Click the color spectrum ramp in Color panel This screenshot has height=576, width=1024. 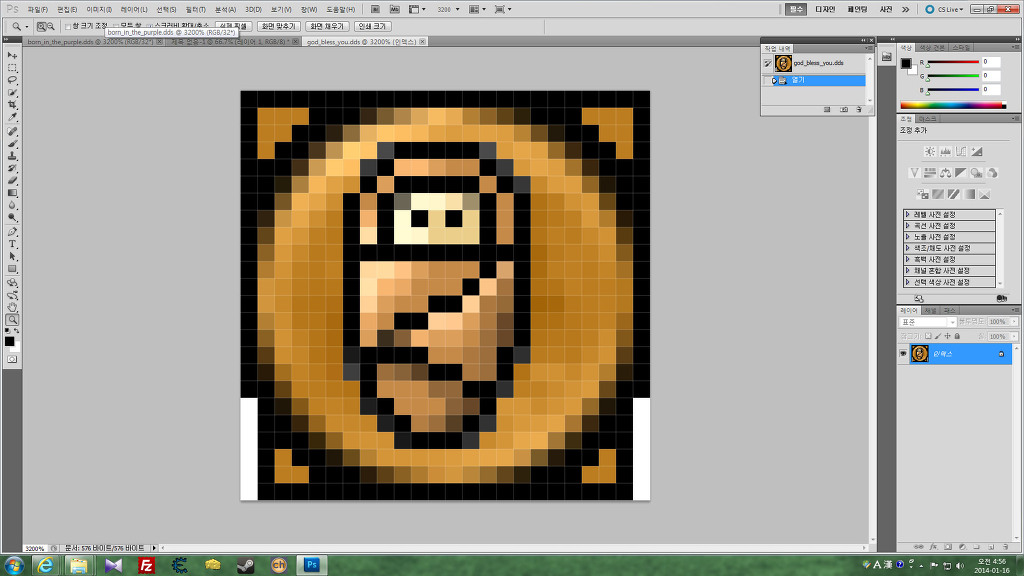pos(952,104)
